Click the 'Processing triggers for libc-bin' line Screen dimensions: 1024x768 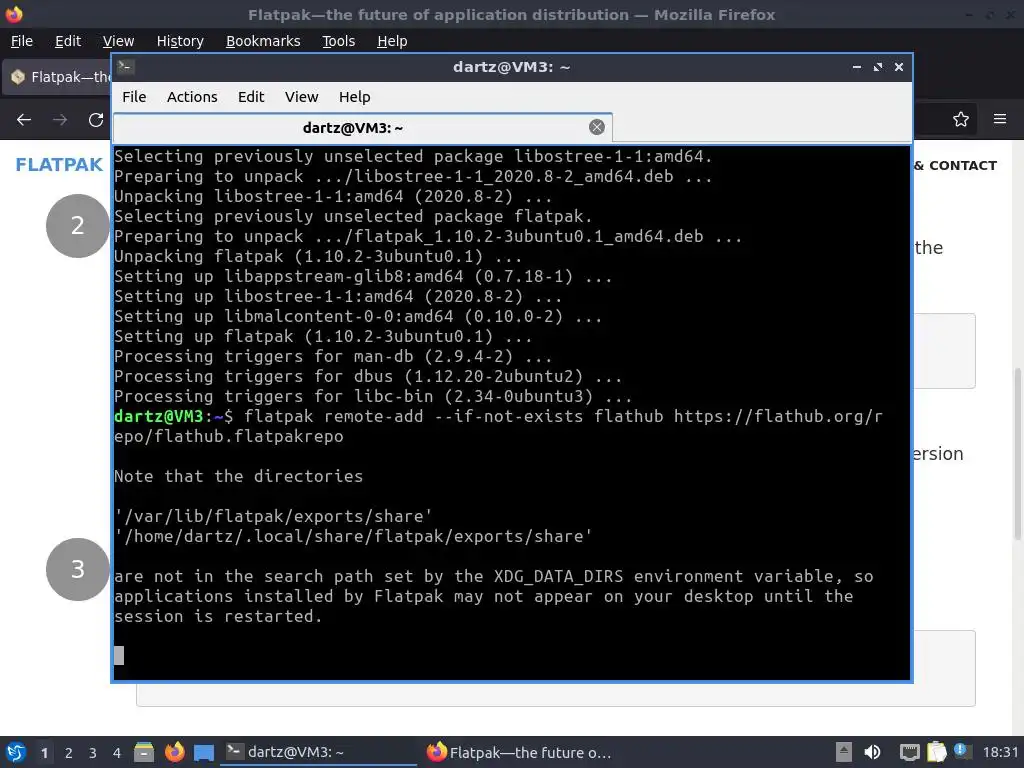point(373,396)
